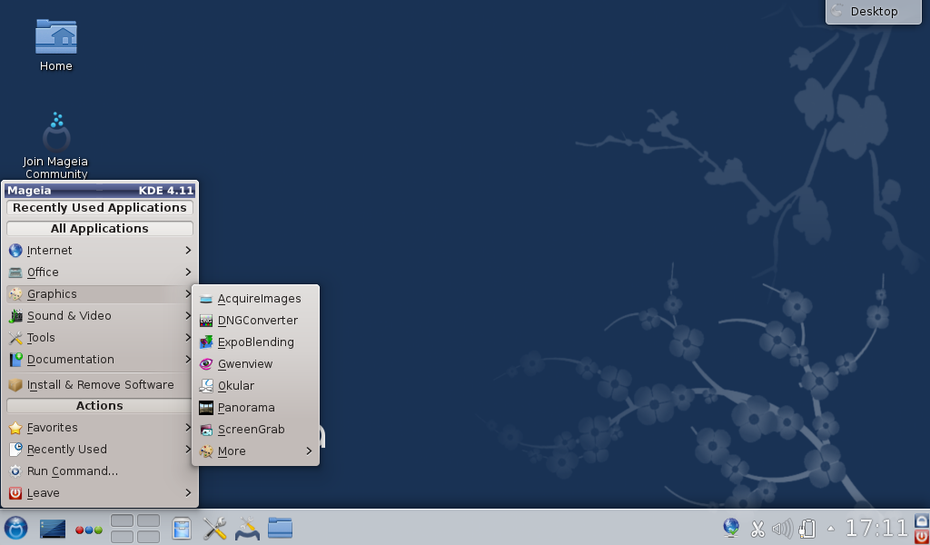The width and height of the screenshot is (930, 545).
Task: Click the Join Mageia Community desktop icon
Action: tap(56, 134)
